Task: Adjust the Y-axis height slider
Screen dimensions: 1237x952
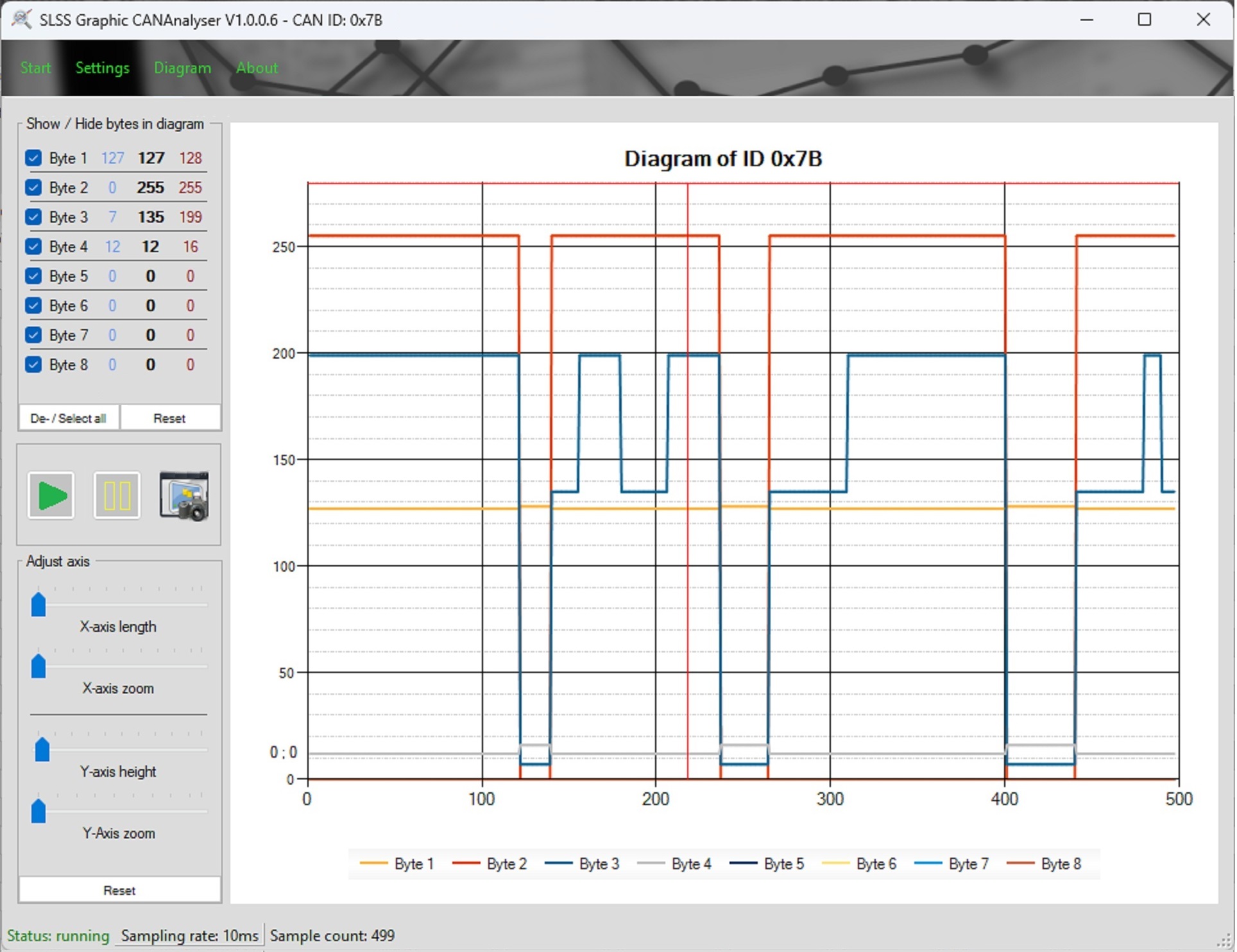Action: (x=42, y=749)
